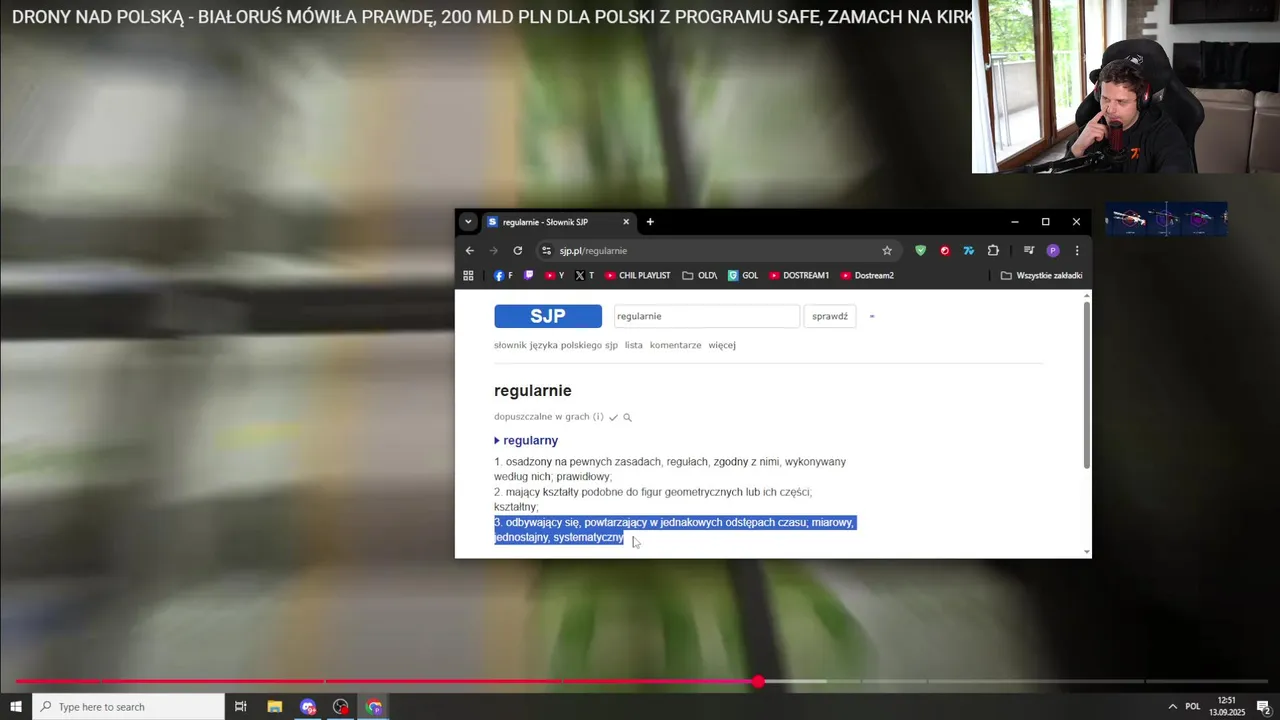Open the Discord-like purple taskbar app
Image resolution: width=1280 pixels, height=720 pixels.
click(308, 707)
